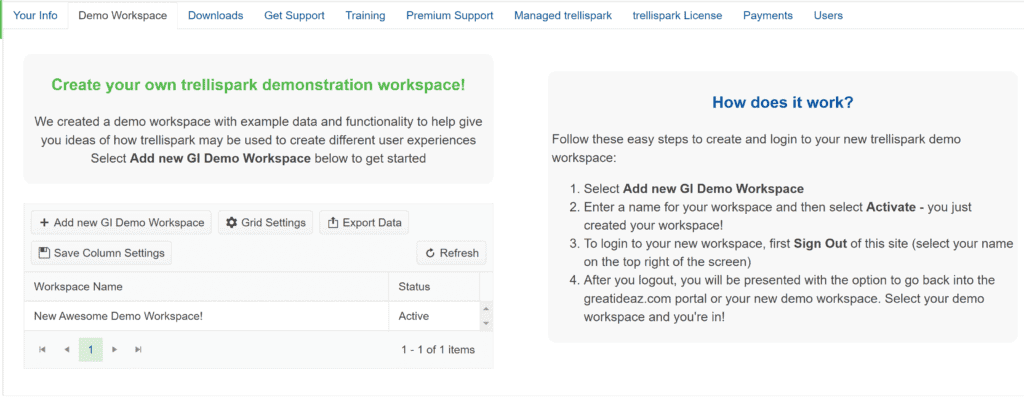Click Save Column Settings button
This screenshot has height=405, width=1024.
(x=101, y=253)
